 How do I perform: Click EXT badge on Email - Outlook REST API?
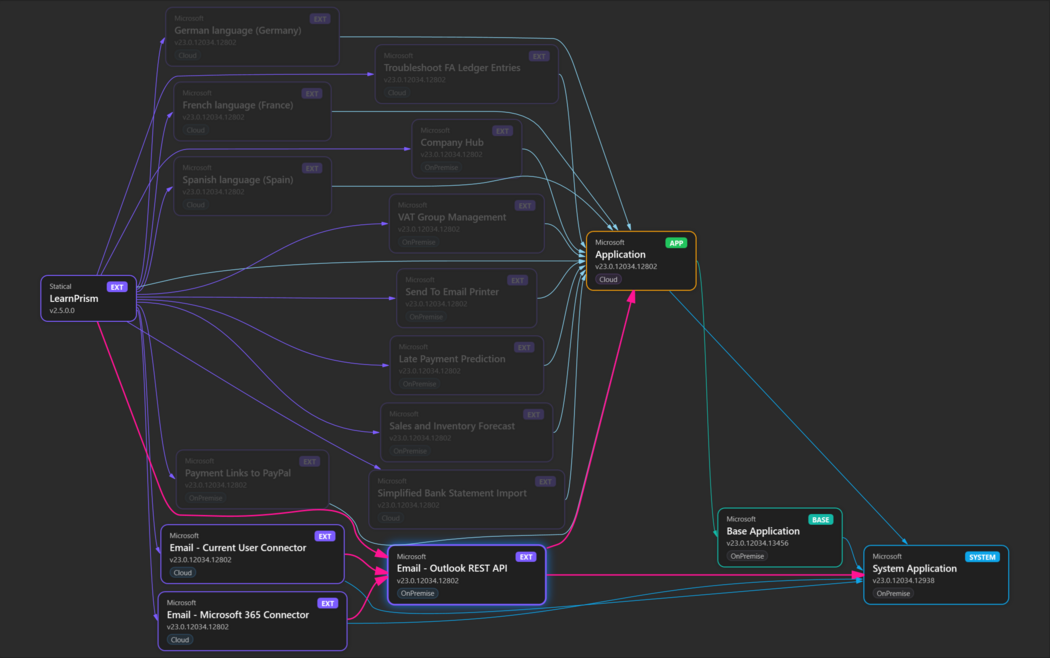pyautogui.click(x=526, y=557)
